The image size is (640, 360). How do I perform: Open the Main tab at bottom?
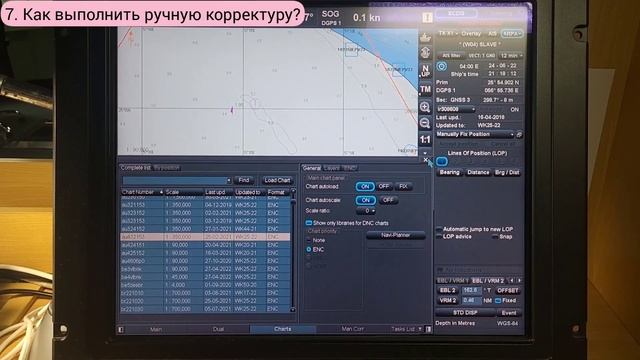[x=156, y=329]
